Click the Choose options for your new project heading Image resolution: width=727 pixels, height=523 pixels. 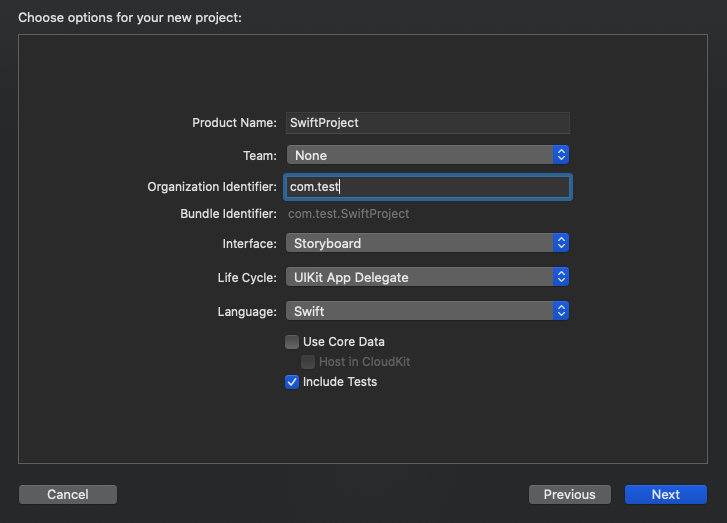pyautogui.click(x=130, y=17)
